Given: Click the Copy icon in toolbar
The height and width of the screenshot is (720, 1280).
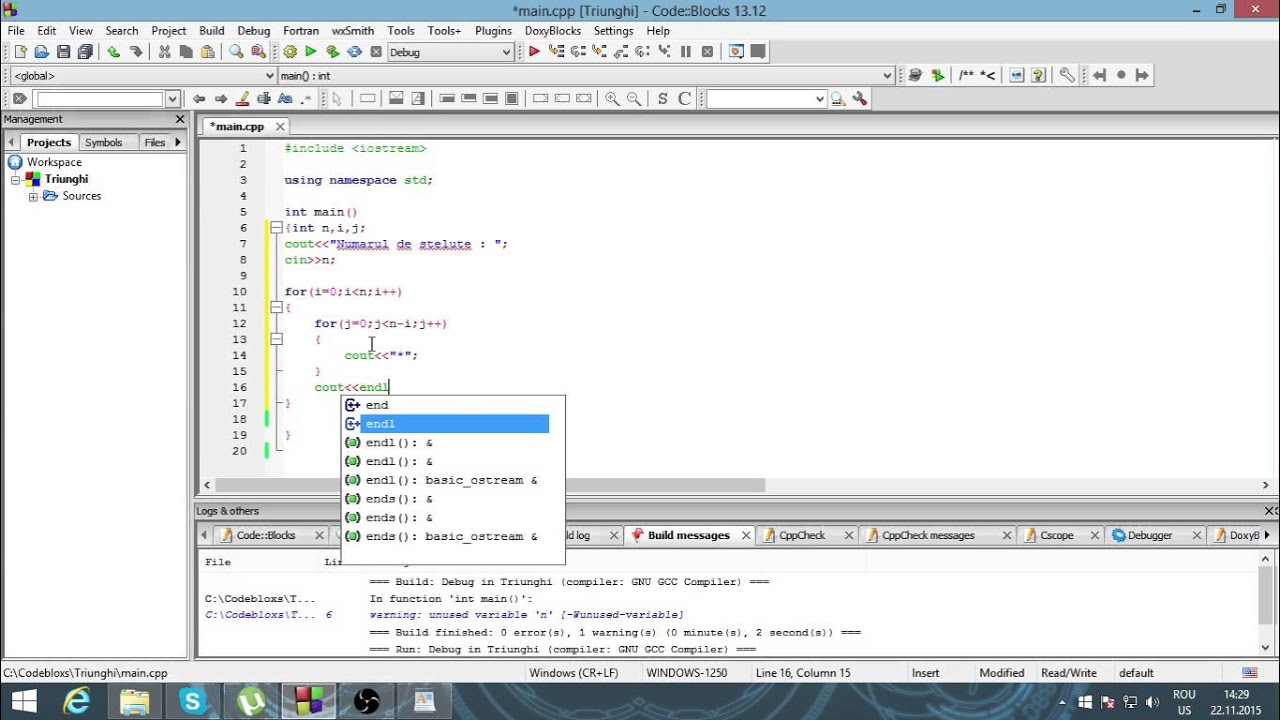Looking at the screenshot, I should (186, 52).
